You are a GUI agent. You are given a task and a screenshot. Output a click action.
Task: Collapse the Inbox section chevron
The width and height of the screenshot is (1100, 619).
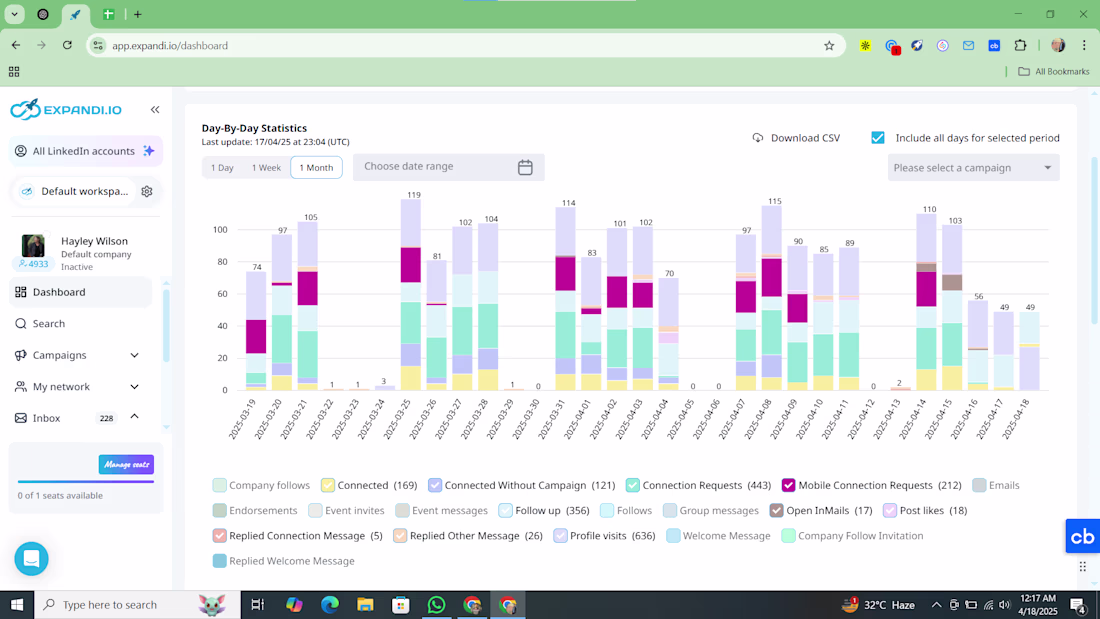coord(134,418)
